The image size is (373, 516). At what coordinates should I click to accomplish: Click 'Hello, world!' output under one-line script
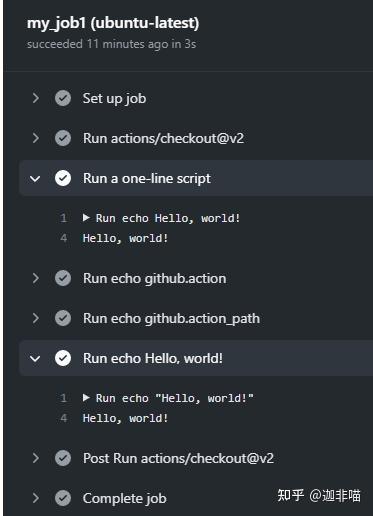(125, 238)
